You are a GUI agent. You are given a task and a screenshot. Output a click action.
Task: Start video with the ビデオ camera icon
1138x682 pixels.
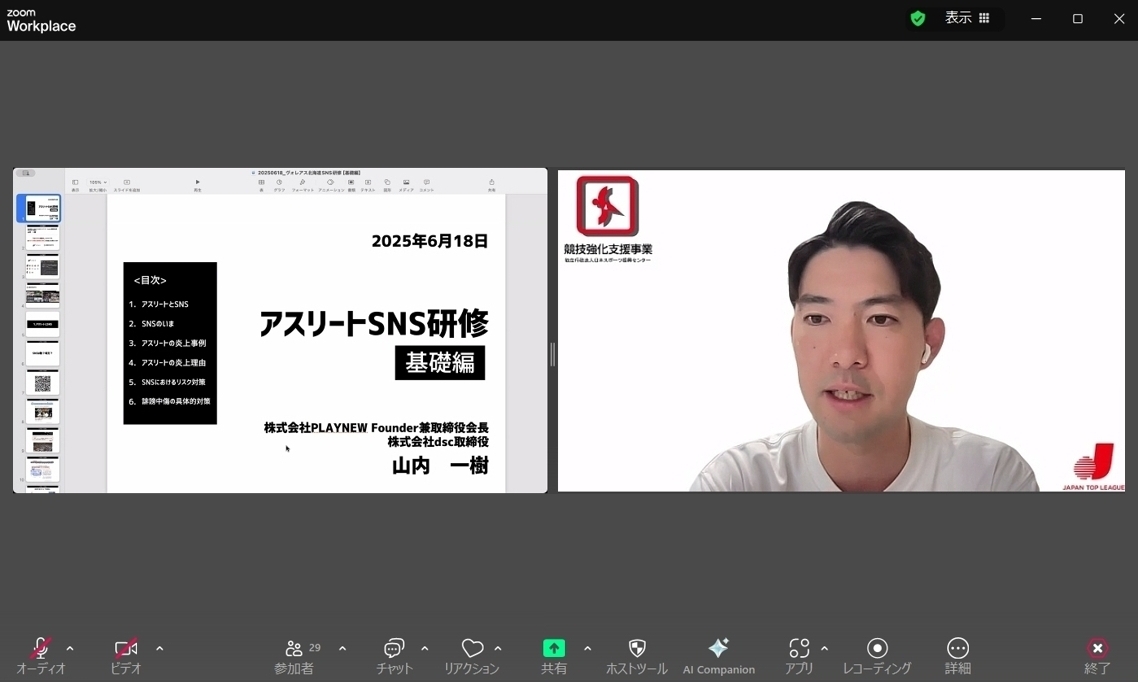click(126, 647)
